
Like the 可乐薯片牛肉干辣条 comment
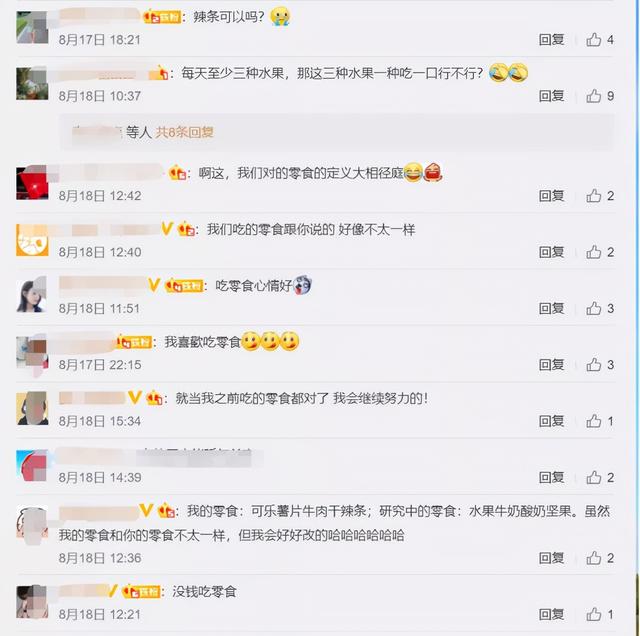(x=599, y=558)
